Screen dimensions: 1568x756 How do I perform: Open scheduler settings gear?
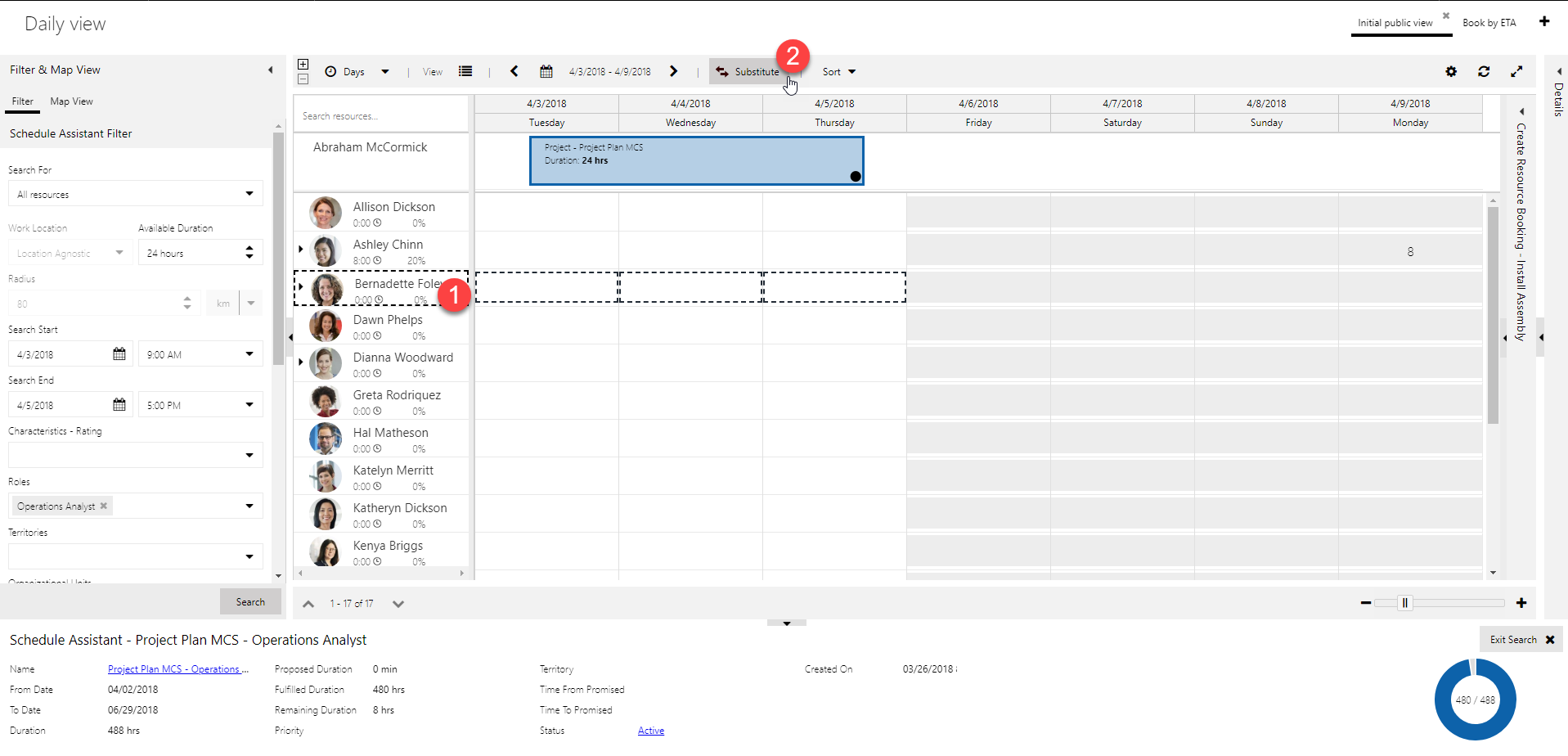(1452, 71)
